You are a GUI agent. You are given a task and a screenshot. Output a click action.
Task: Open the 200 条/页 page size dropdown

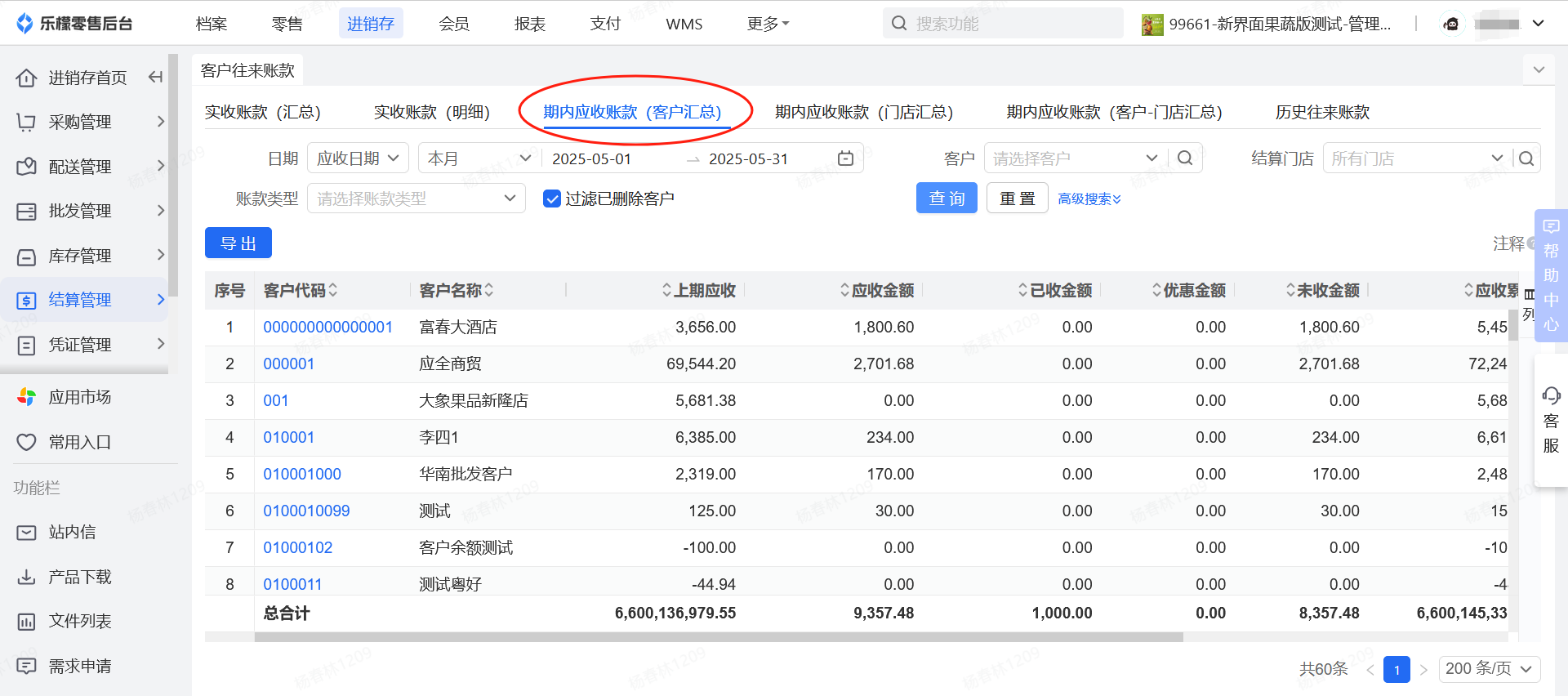[1490, 669]
